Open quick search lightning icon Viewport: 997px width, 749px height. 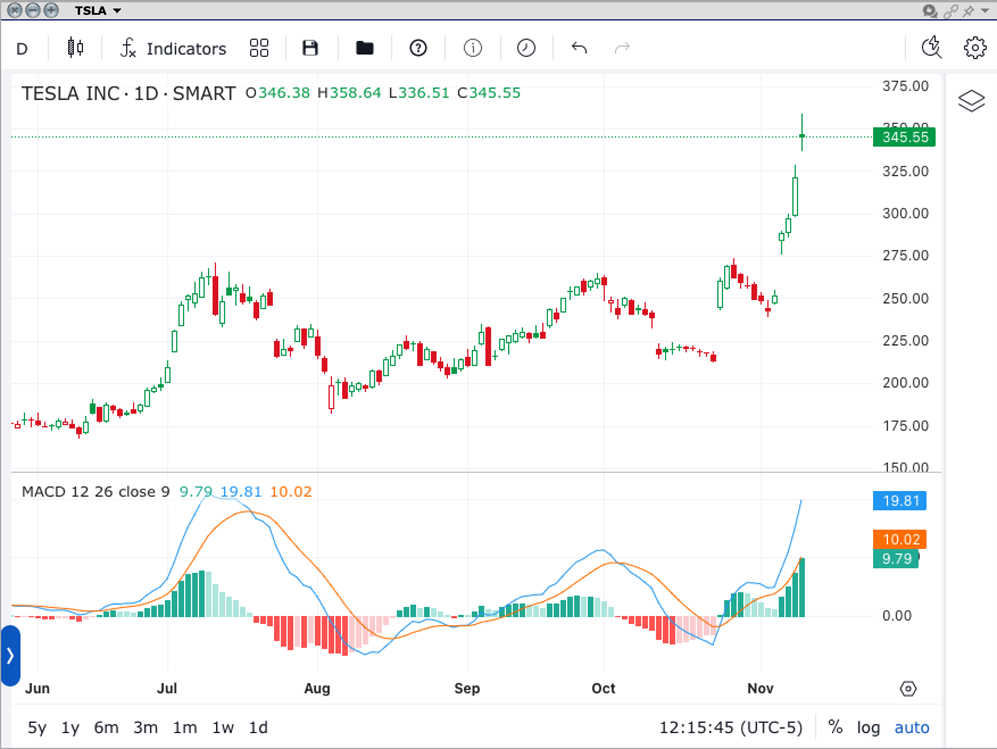click(932, 48)
